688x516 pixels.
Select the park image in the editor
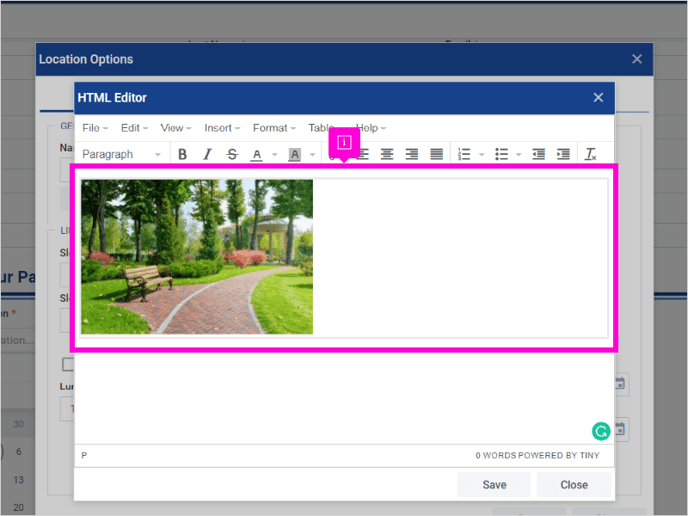click(197, 257)
